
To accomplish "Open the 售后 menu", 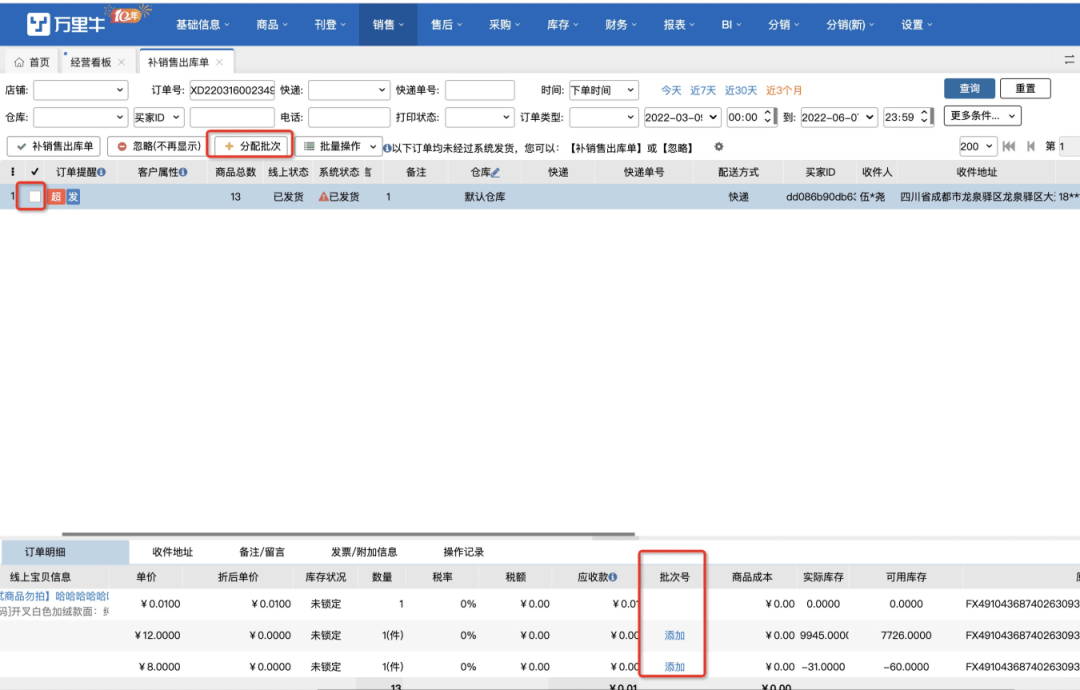I will point(446,25).
